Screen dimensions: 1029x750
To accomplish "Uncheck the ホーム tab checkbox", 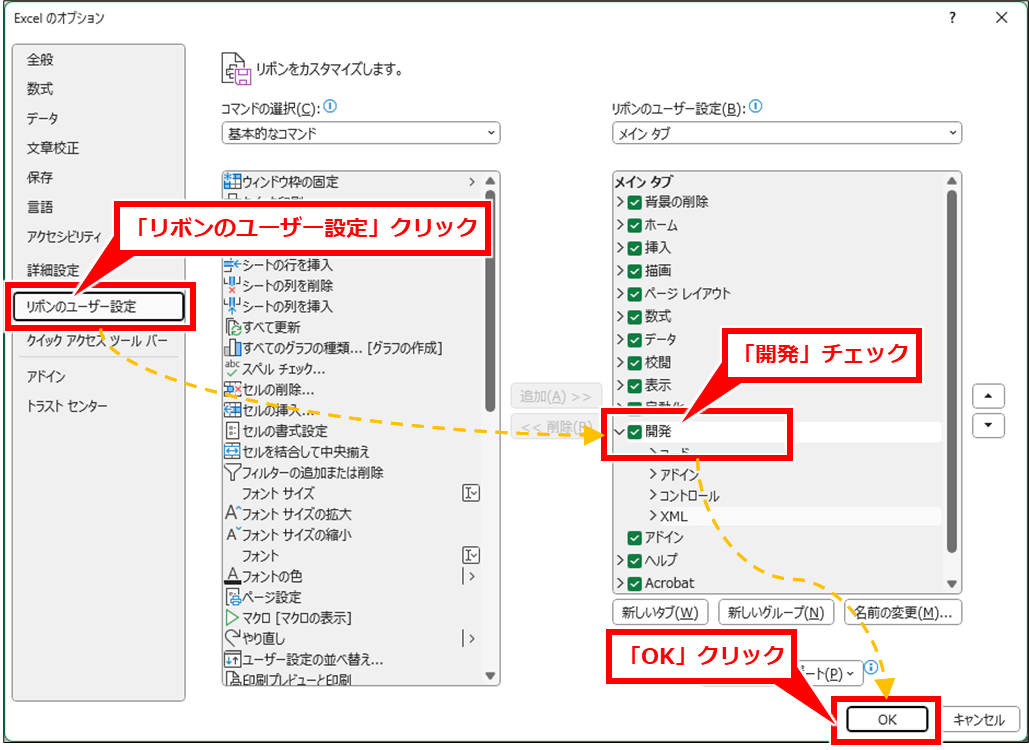I will 635,225.
